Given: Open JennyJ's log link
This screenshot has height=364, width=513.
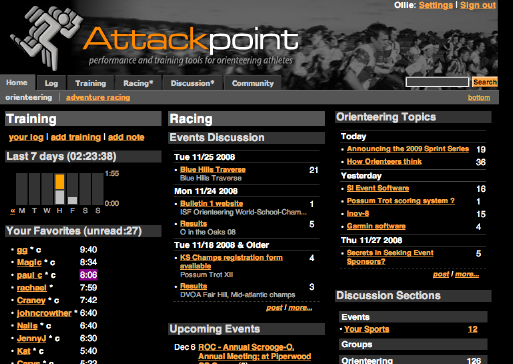Looking at the screenshot, I should (x=31, y=339).
